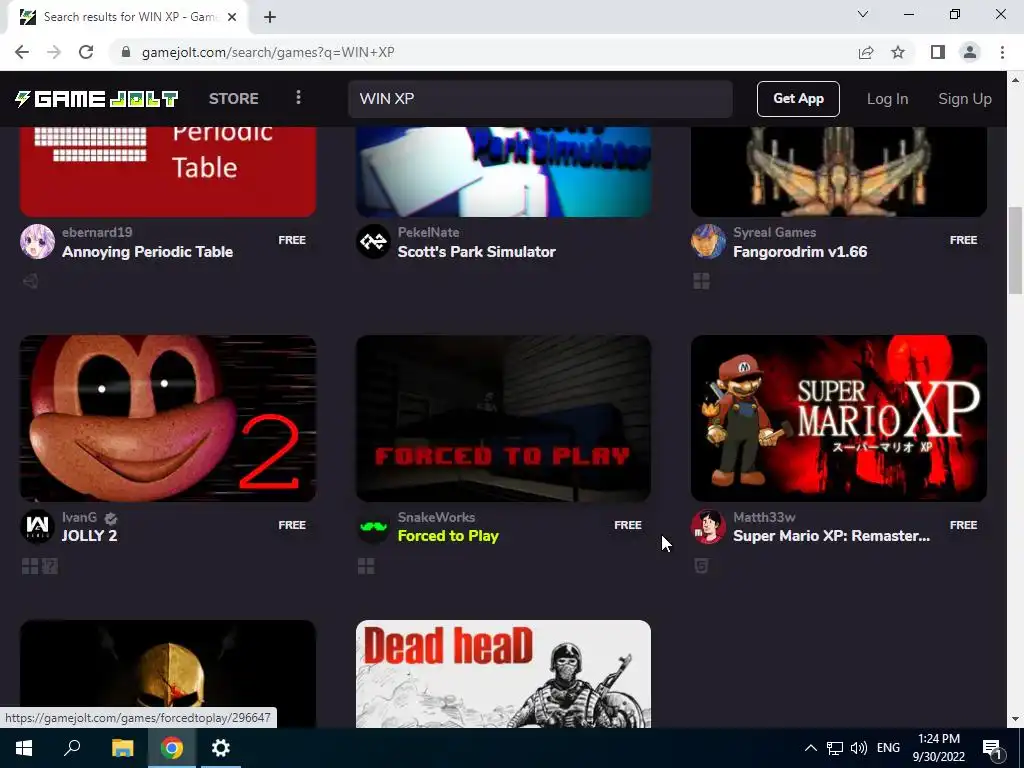Screen dimensions: 1024x768
Task: Click the HTML5 icon under Super Mario XP
Action: [701, 566]
